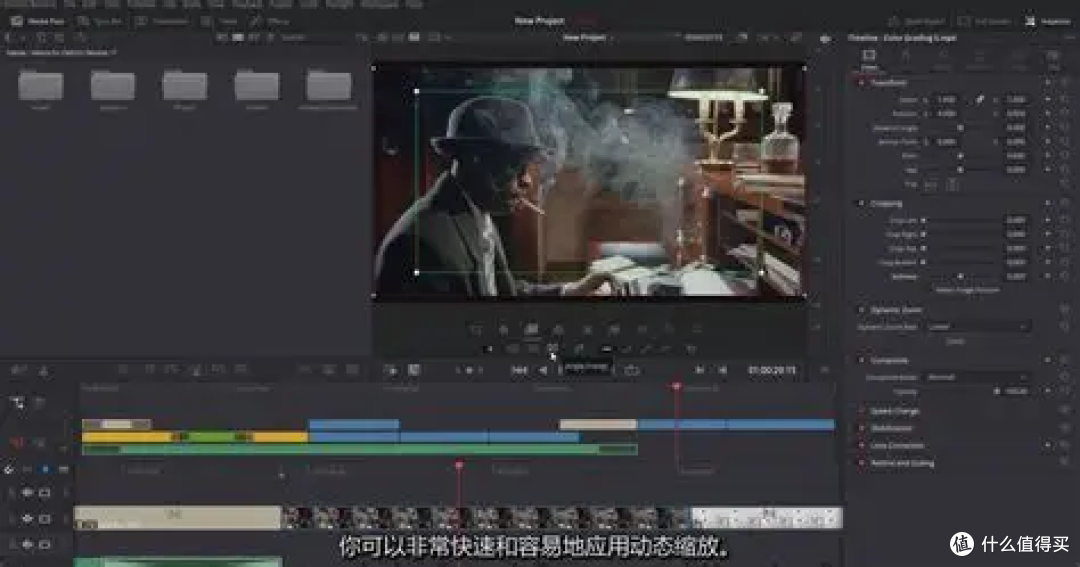Toggle the Lens Correction enable switch

coord(861,446)
